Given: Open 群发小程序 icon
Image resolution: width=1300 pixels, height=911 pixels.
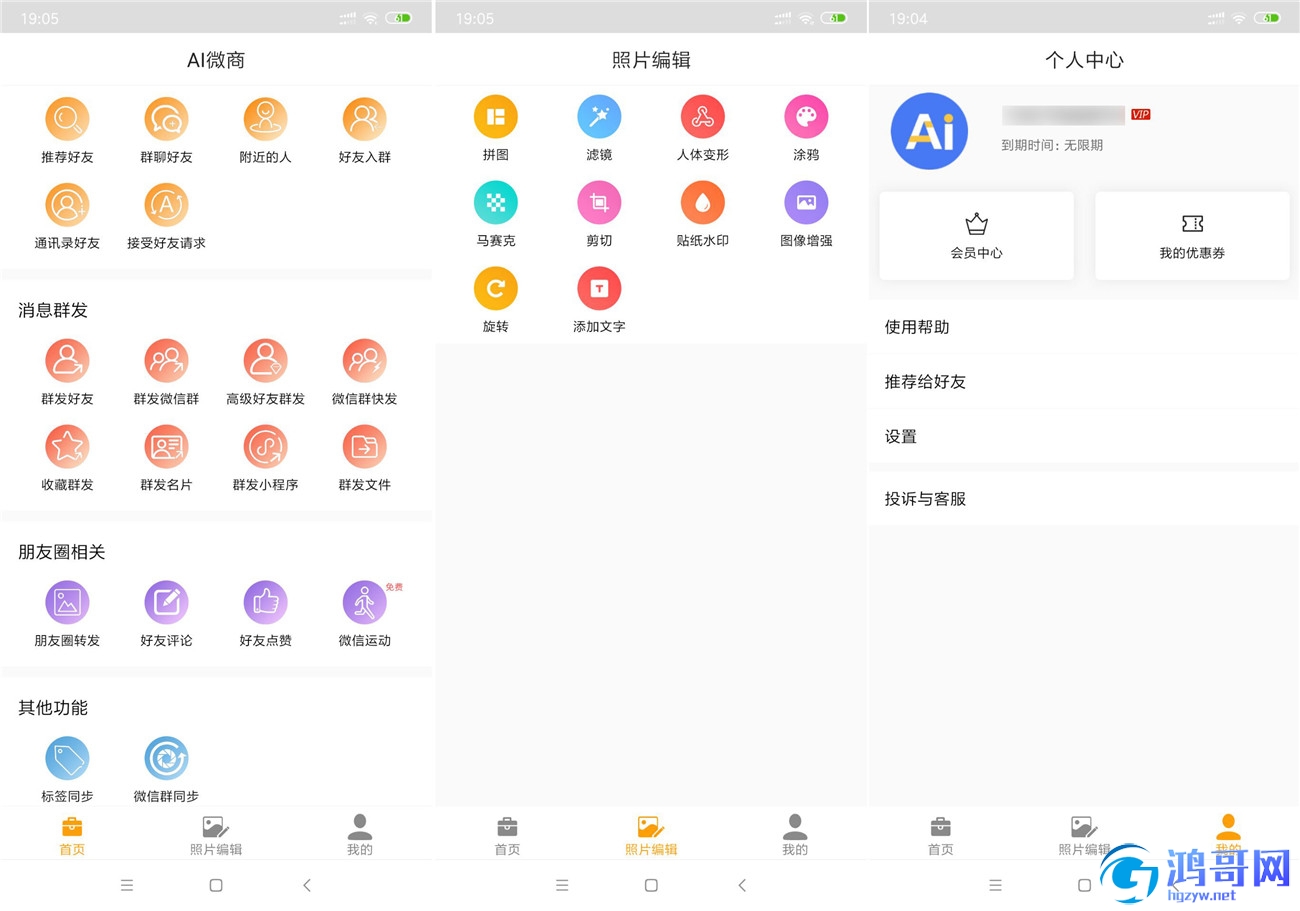Looking at the screenshot, I should pos(265,447).
